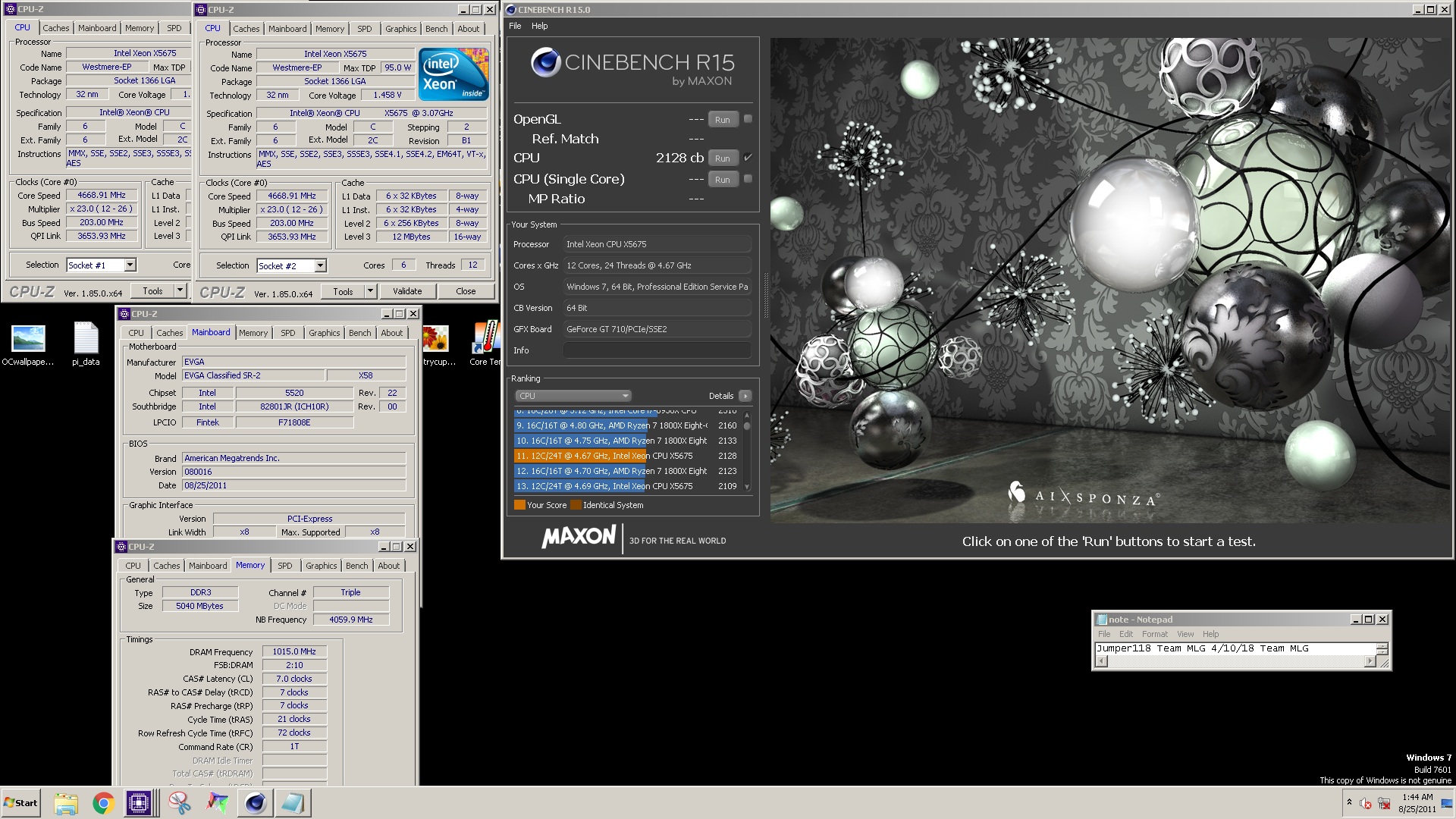Screen dimensions: 1456x819
Task: Open Notepad's Edit menu
Action: (1126, 634)
